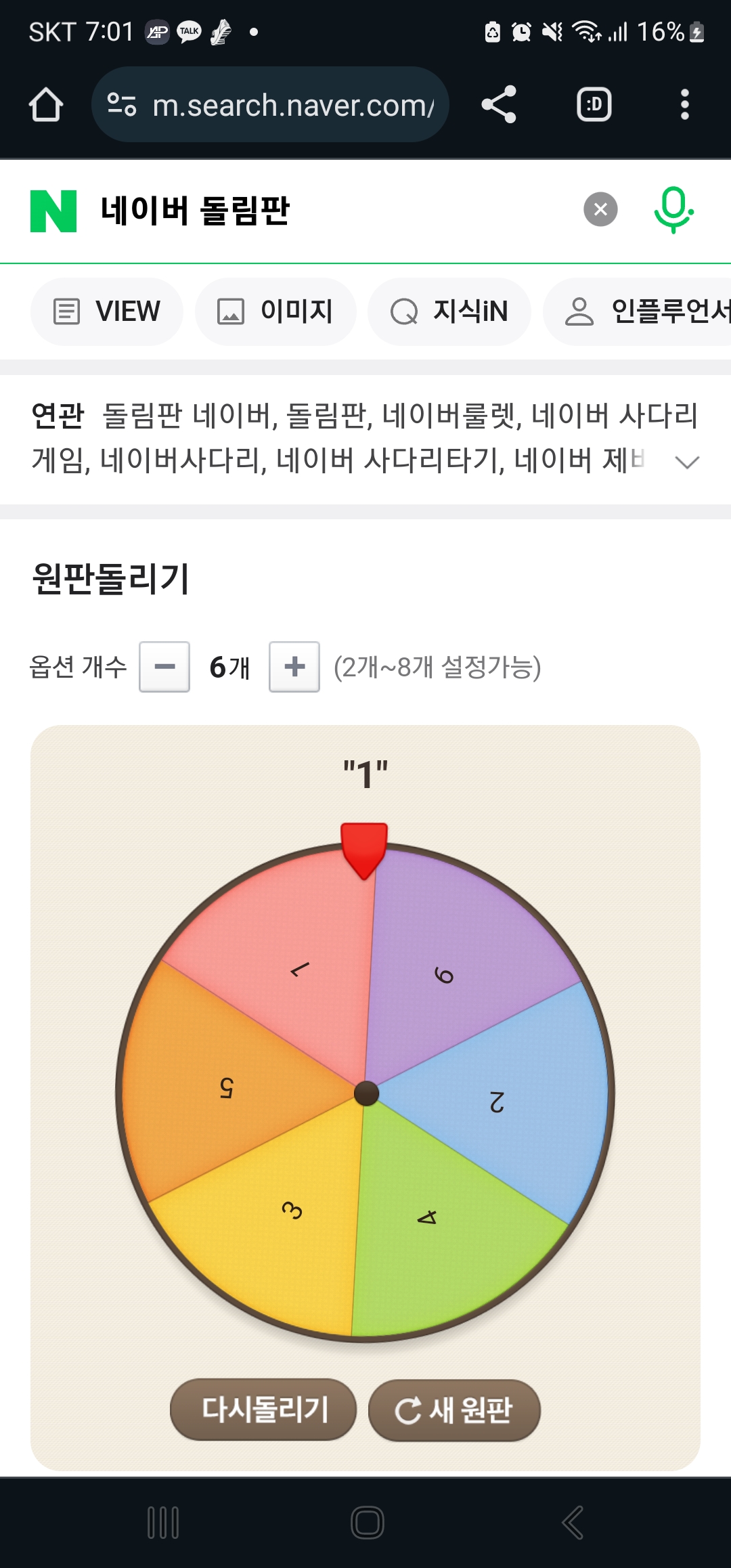Open the 지식iN tab
The image size is (731, 1568).
click(449, 311)
